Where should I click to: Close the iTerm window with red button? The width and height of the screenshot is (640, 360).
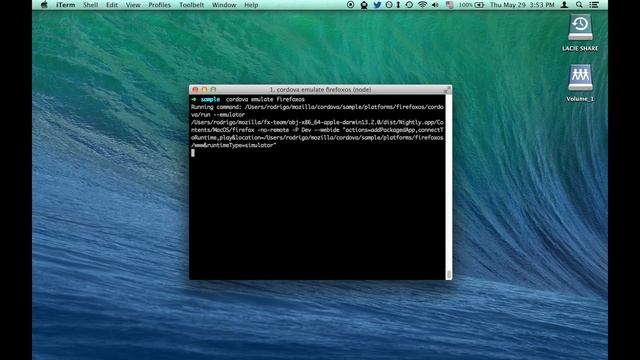click(195, 89)
